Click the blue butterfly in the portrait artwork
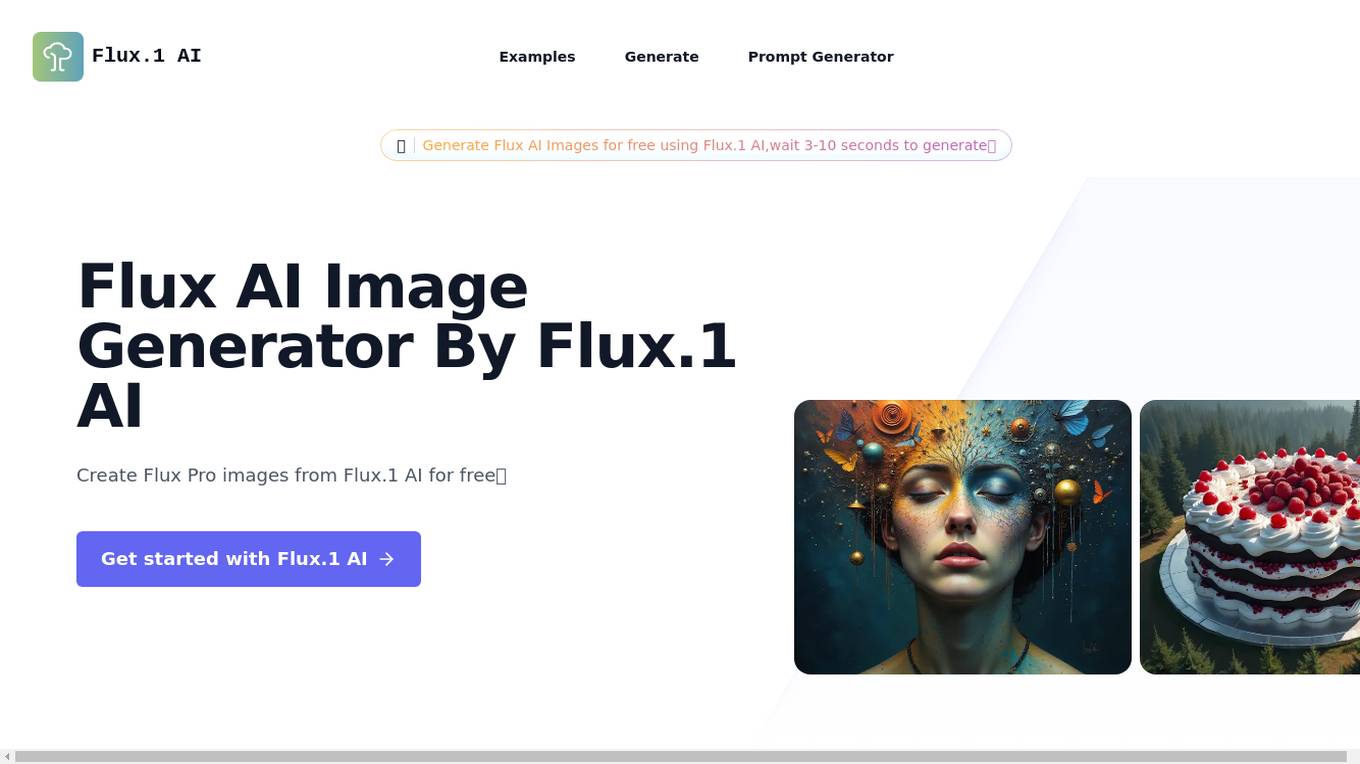This screenshot has width=1360, height=764. tap(1073, 417)
